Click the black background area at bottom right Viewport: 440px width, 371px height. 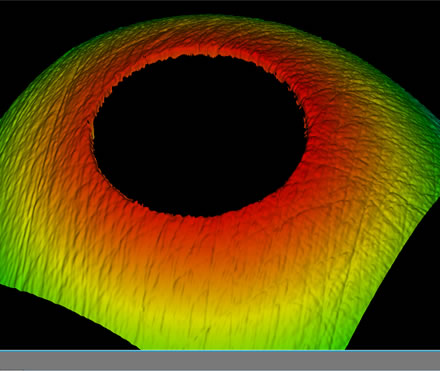point(400,300)
